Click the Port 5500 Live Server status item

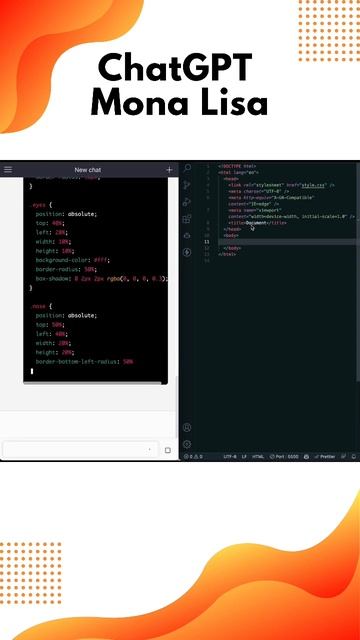coord(284,457)
